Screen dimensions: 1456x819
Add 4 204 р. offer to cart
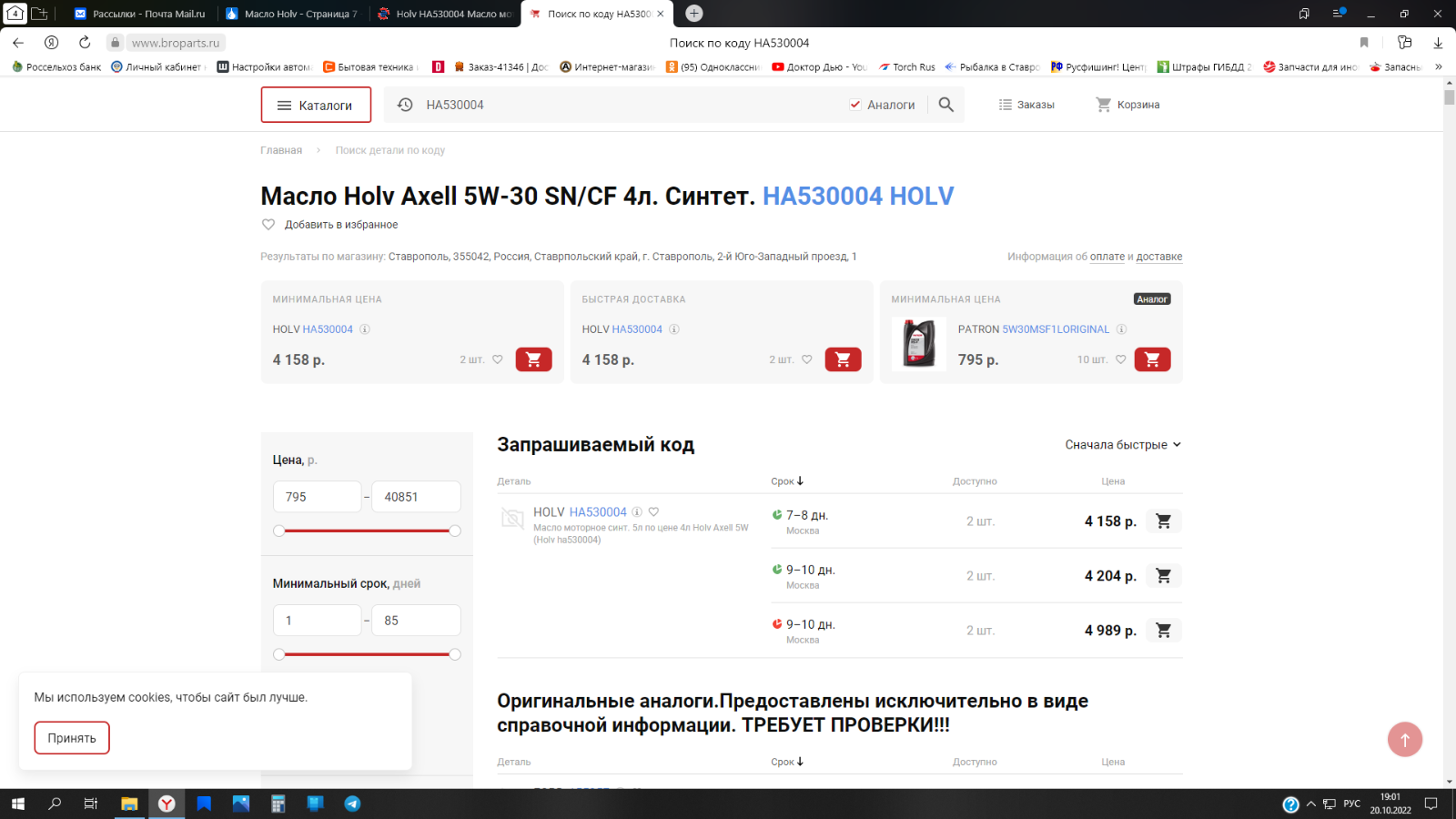(1163, 576)
